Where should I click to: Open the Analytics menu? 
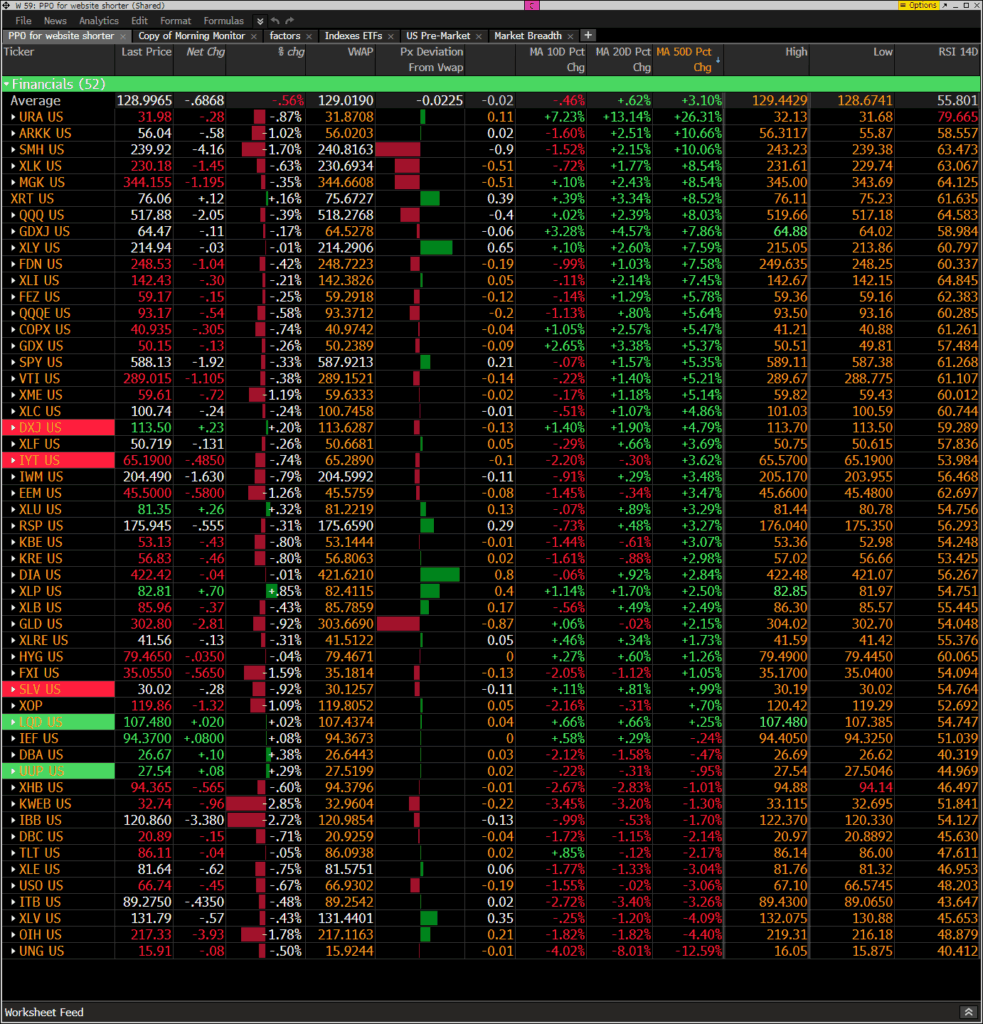[99, 21]
